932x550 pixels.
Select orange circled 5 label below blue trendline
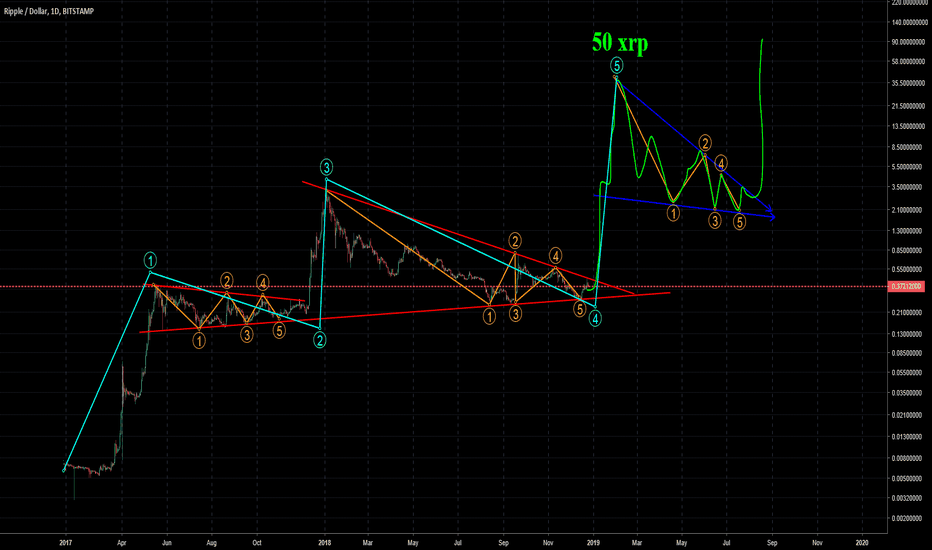coord(739,222)
